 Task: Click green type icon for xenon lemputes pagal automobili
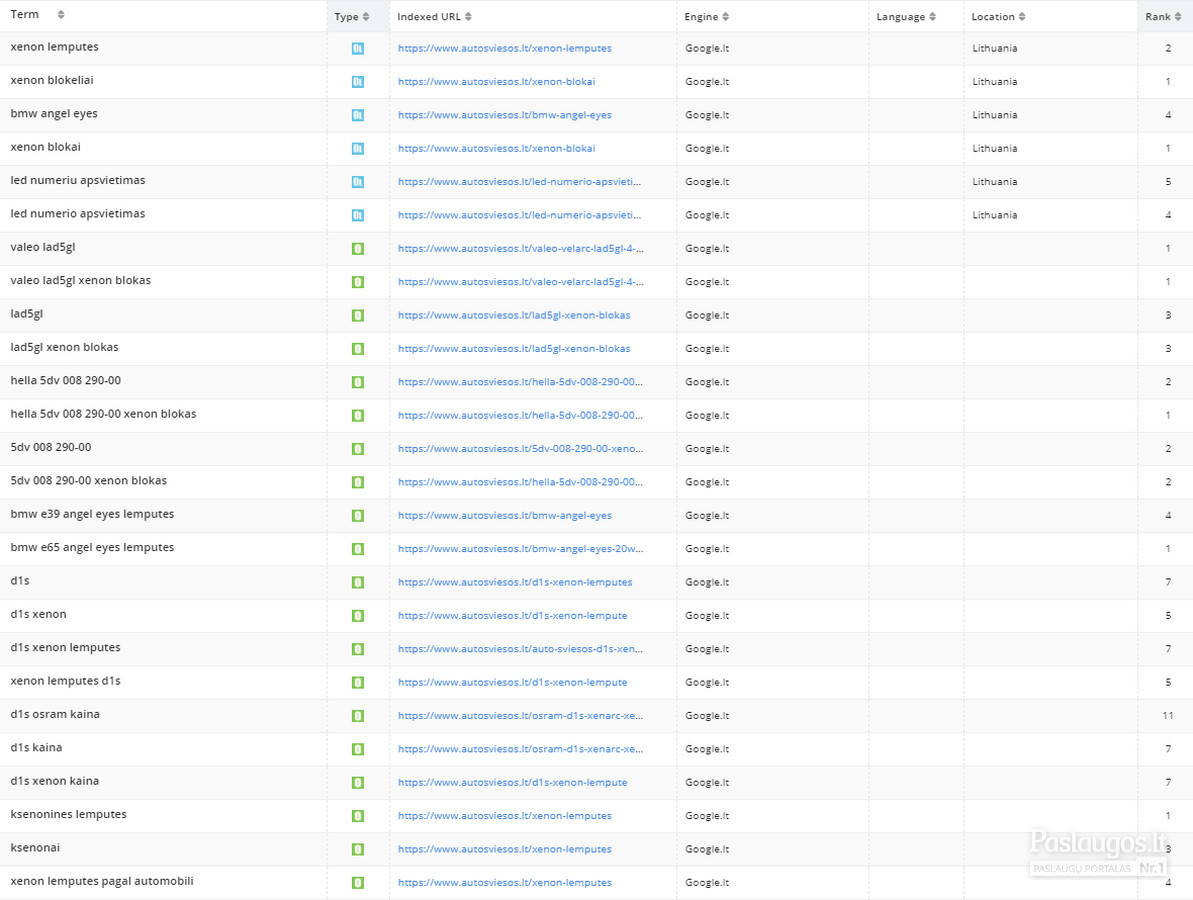[x=358, y=883]
